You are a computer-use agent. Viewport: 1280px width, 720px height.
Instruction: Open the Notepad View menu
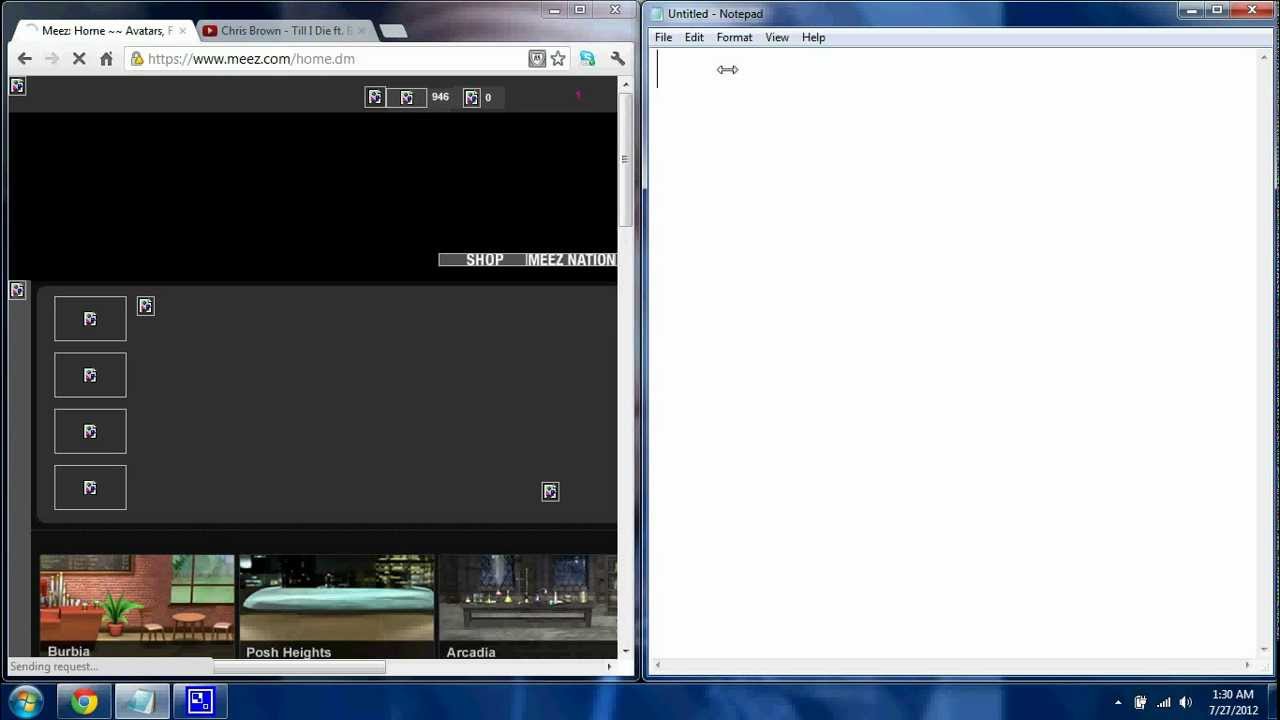click(x=777, y=38)
